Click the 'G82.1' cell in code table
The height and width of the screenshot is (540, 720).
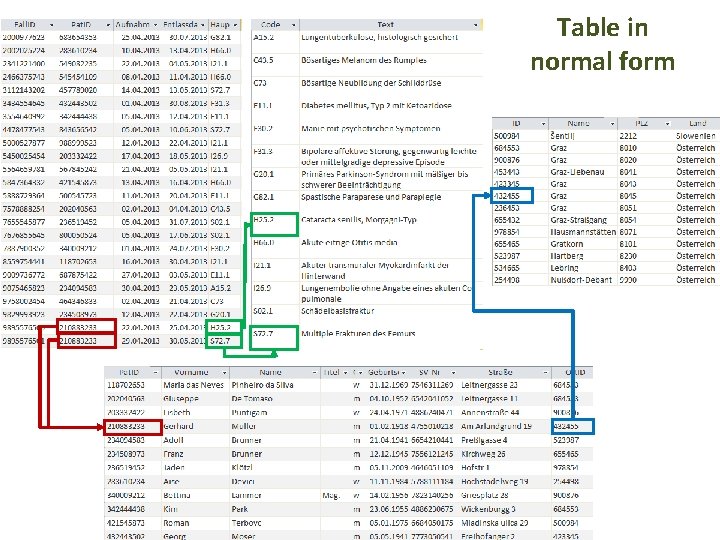[x=263, y=197]
